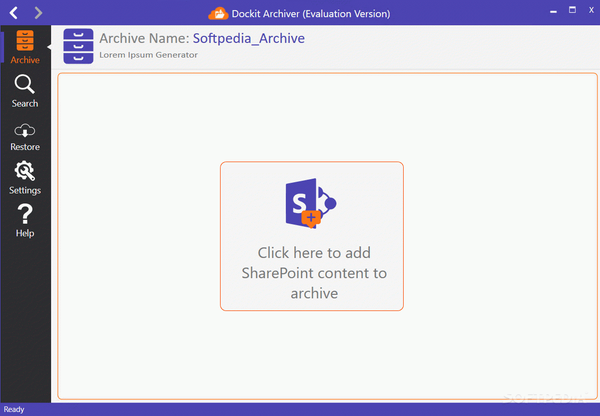
Task: Open the Archive section in sidebar
Action: [25, 47]
